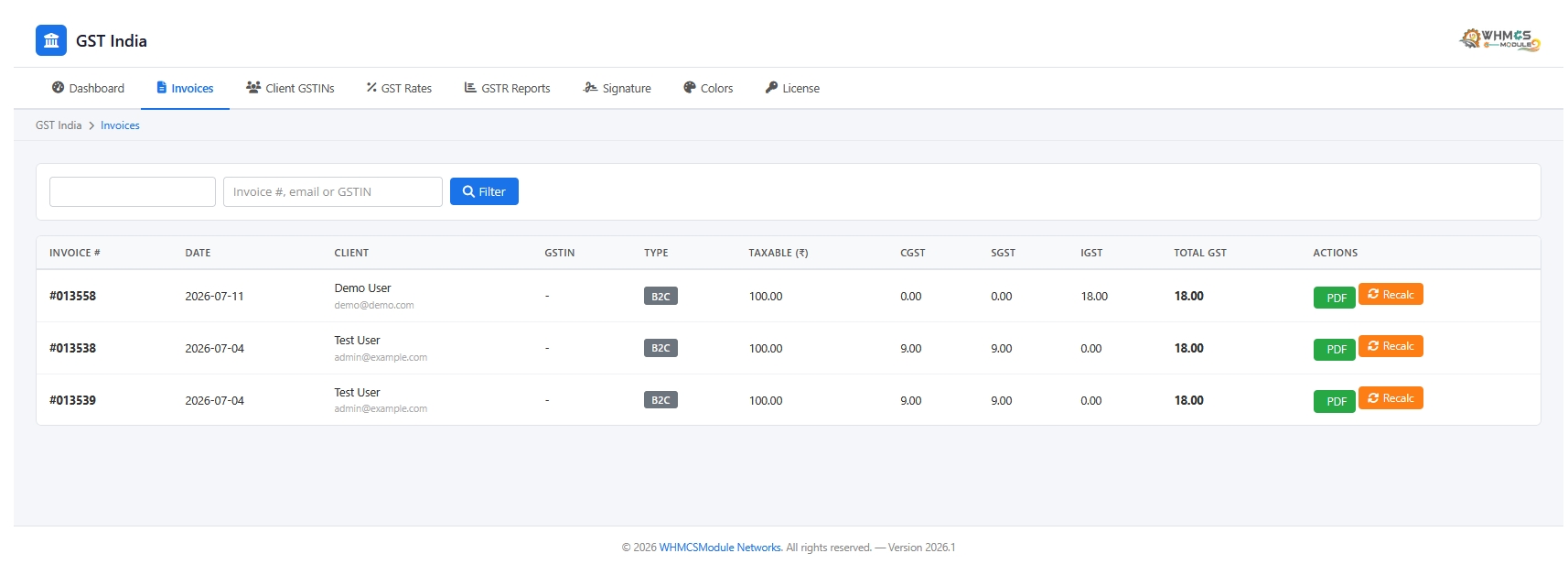The height and width of the screenshot is (575, 1568).
Task: Open the License key tab
Action: click(x=792, y=88)
